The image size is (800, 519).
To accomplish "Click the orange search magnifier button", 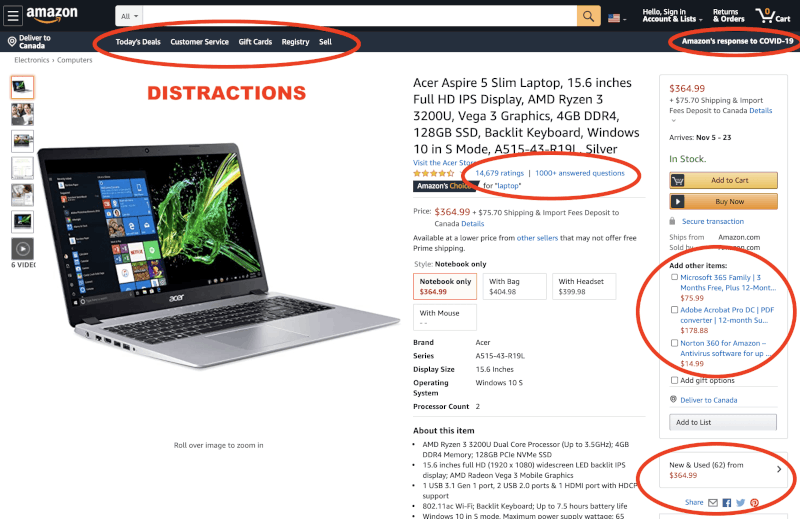I will point(588,16).
